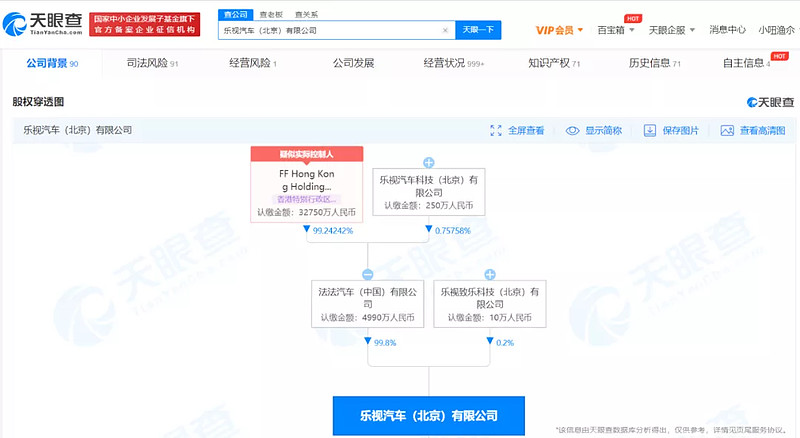Click the blue 乐视汽车（北京）有限公司 root node
This screenshot has width=800, height=438.
429,416
